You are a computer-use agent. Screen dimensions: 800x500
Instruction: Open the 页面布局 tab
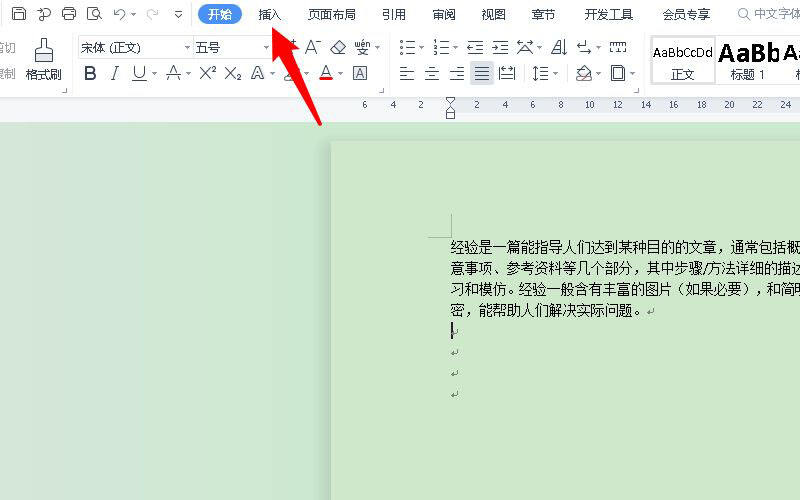(x=332, y=14)
